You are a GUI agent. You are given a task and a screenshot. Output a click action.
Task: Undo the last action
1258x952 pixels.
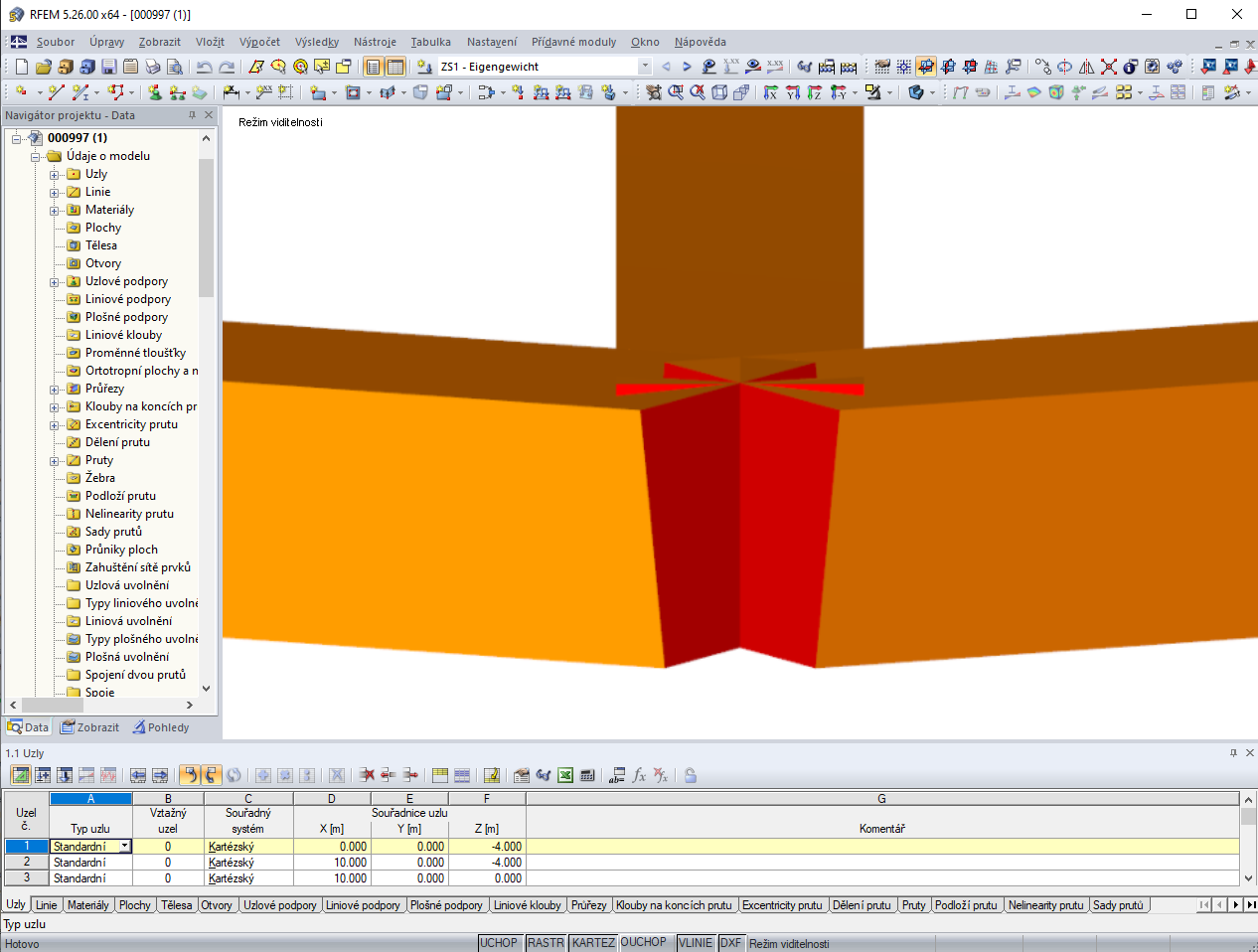[205, 67]
